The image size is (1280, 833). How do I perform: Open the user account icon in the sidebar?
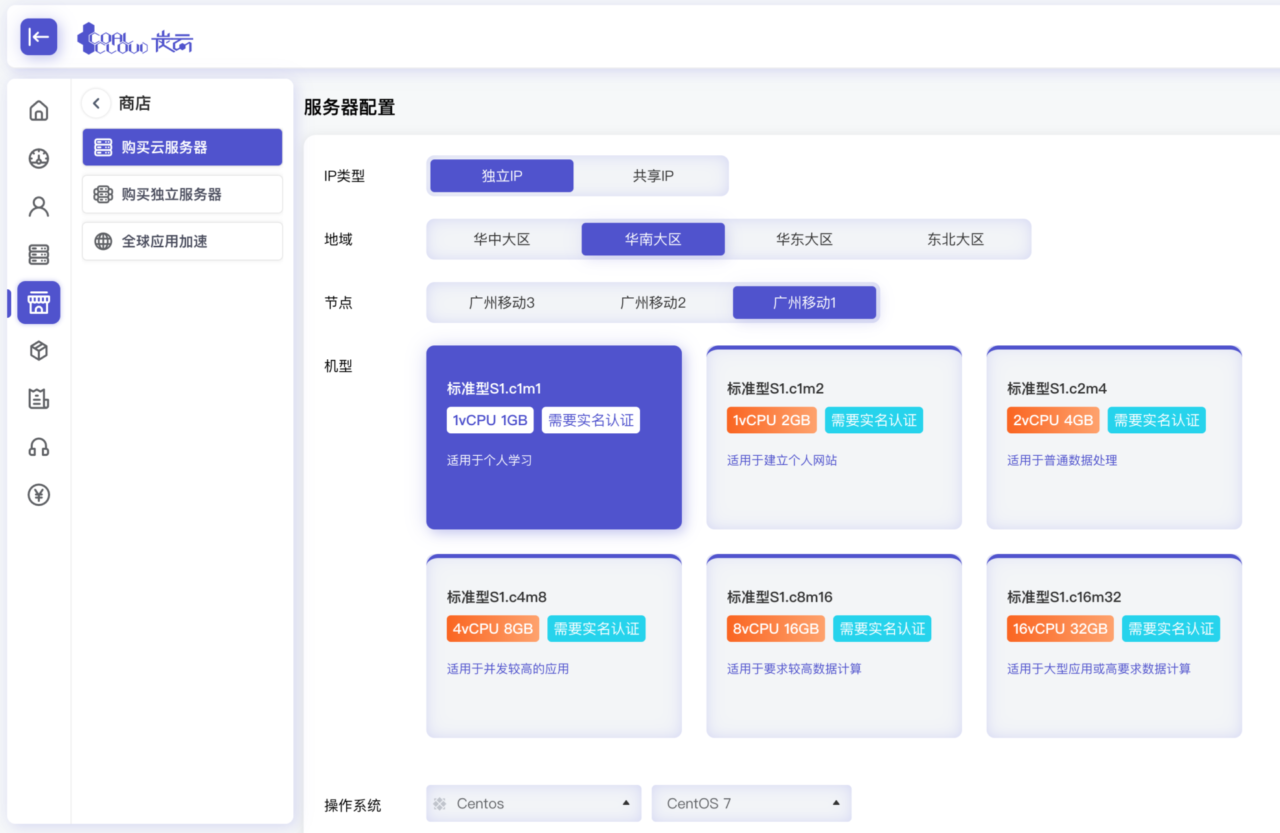(x=39, y=206)
